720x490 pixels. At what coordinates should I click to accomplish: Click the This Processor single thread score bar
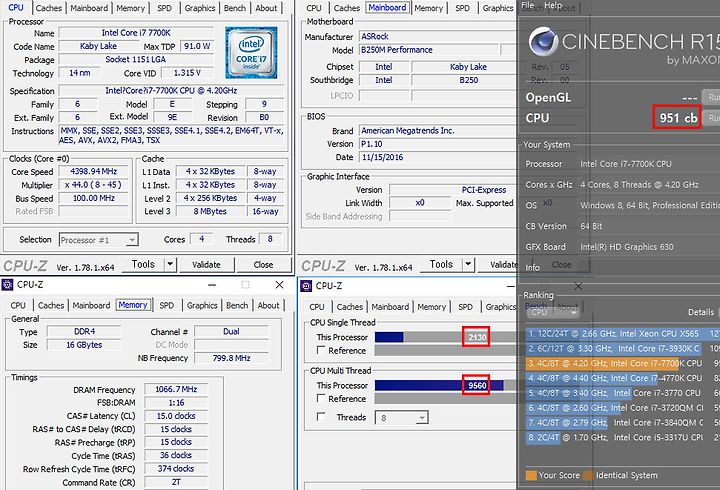coord(445,337)
